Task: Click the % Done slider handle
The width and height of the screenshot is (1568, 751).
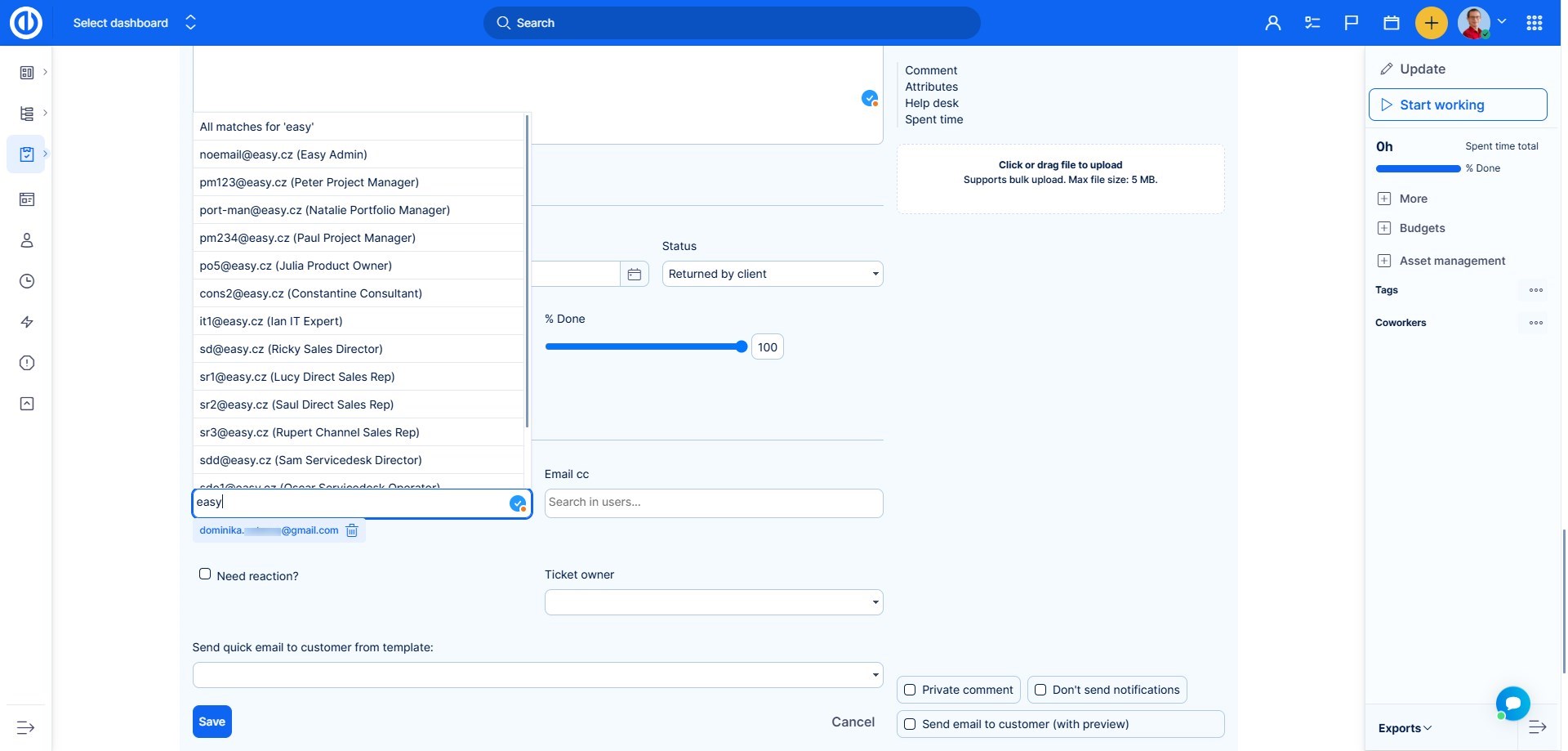Action: pyautogui.click(x=741, y=346)
